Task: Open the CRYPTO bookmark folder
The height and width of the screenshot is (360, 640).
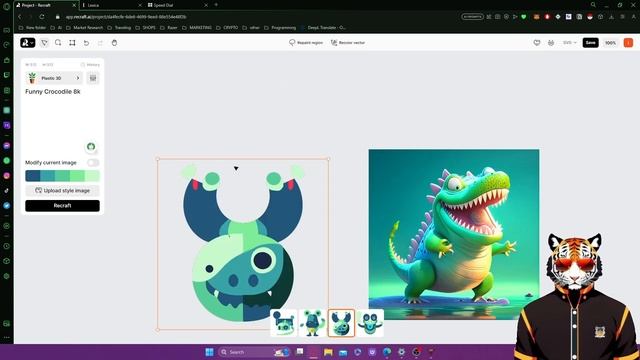Action: click(x=228, y=28)
